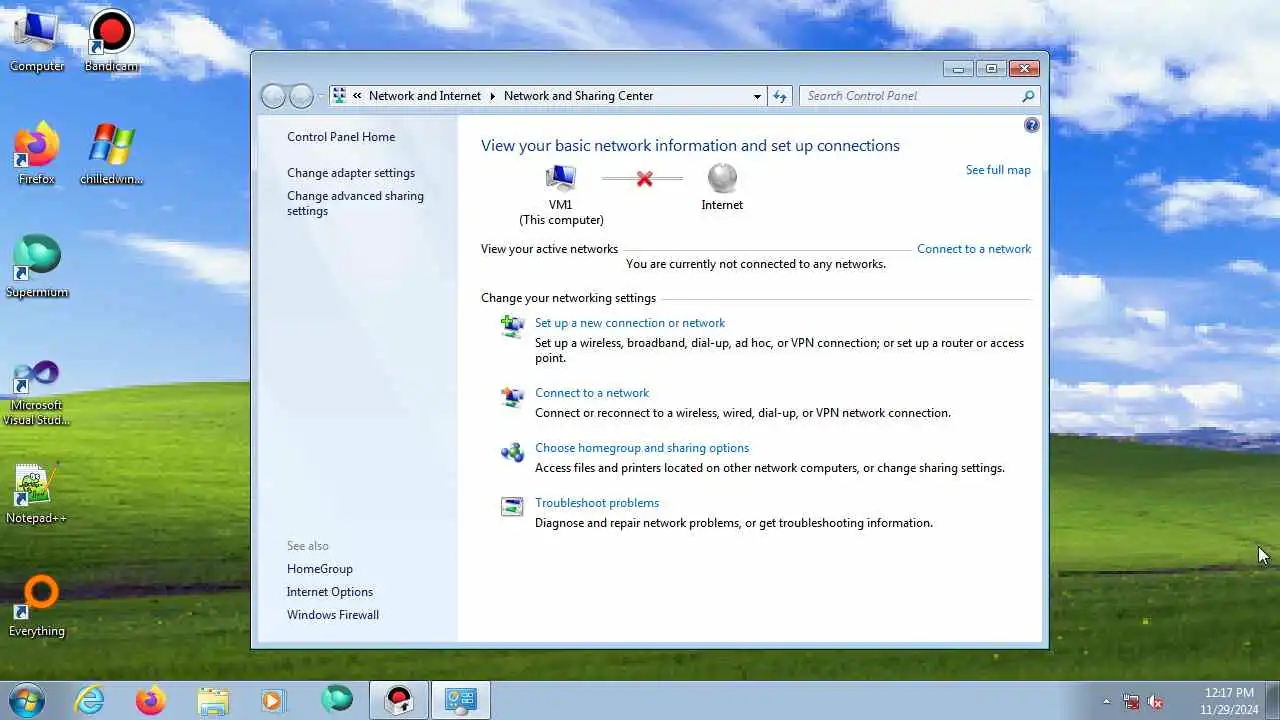
Task: Refresh the address bar location
Action: (x=780, y=96)
